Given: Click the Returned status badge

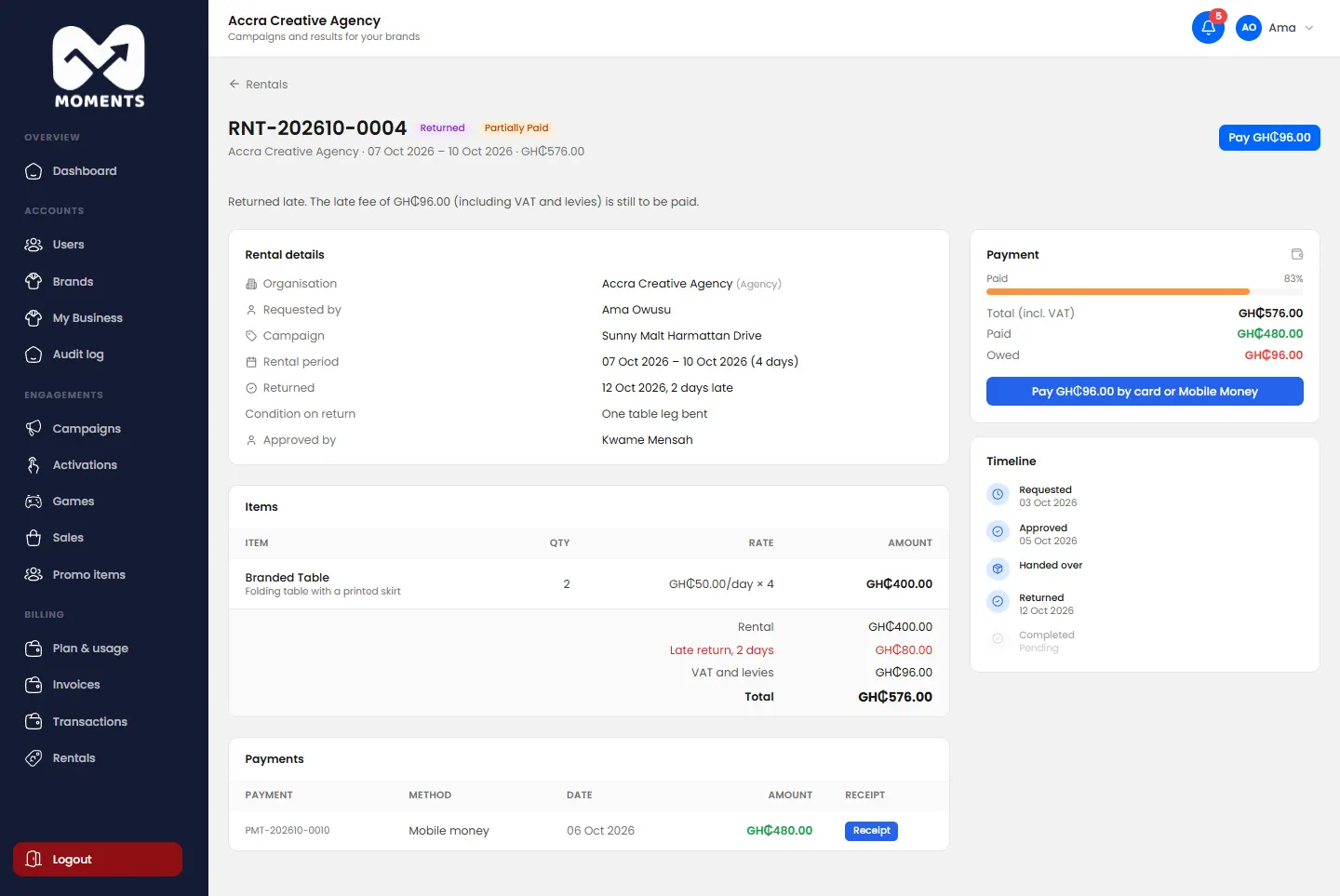Looking at the screenshot, I should (442, 128).
